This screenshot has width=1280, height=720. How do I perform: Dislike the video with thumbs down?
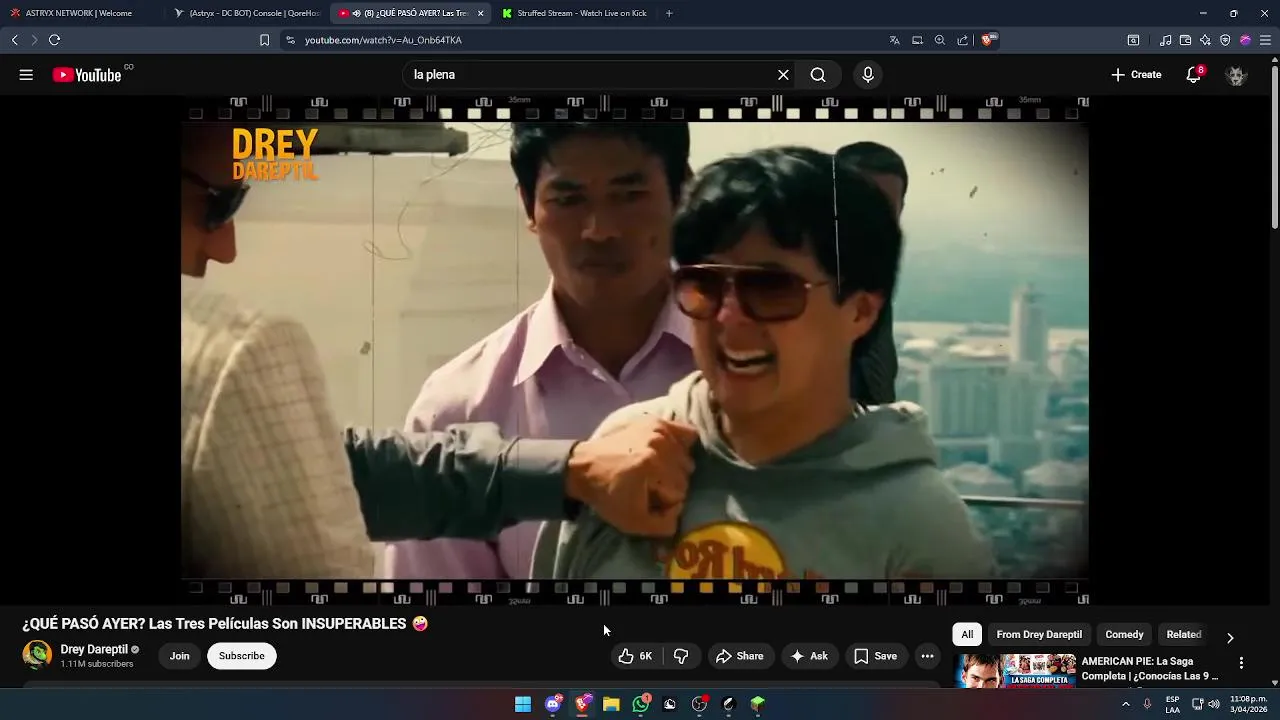(681, 656)
